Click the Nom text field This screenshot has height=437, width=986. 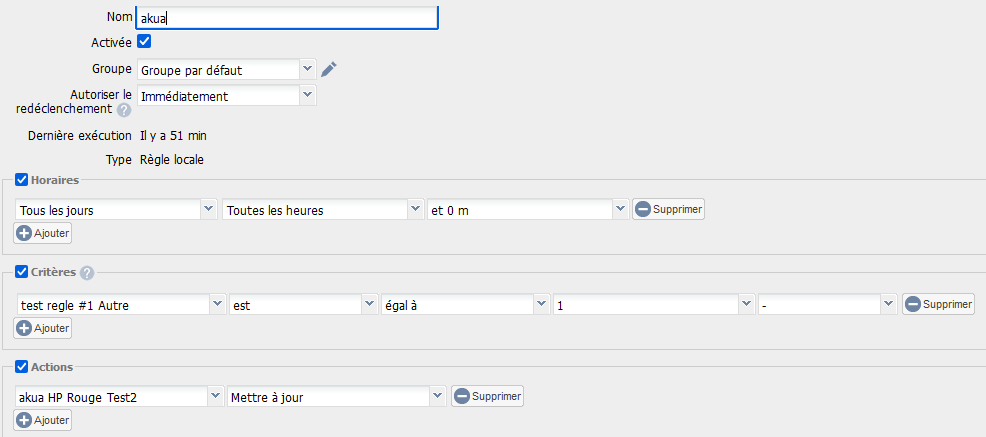pyautogui.click(x=287, y=17)
